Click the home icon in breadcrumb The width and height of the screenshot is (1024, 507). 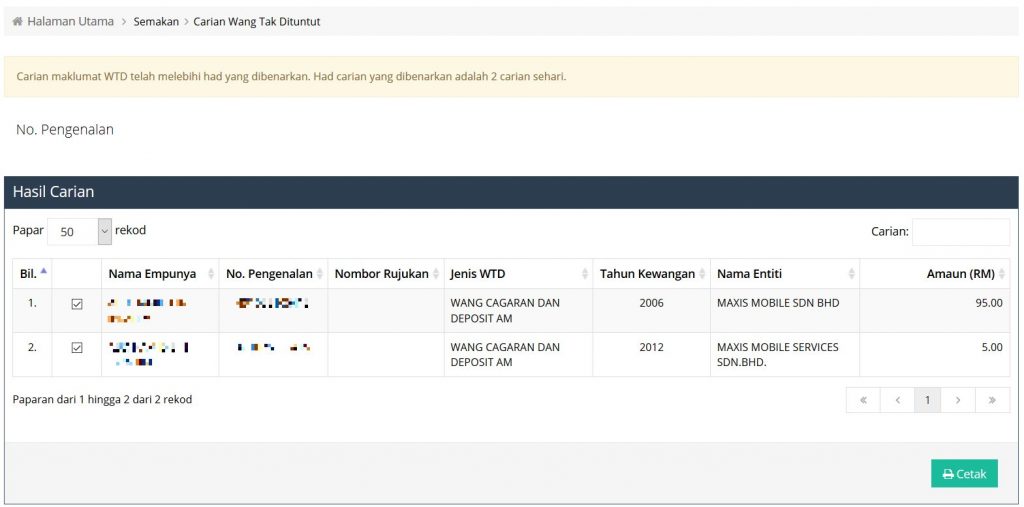(x=17, y=21)
